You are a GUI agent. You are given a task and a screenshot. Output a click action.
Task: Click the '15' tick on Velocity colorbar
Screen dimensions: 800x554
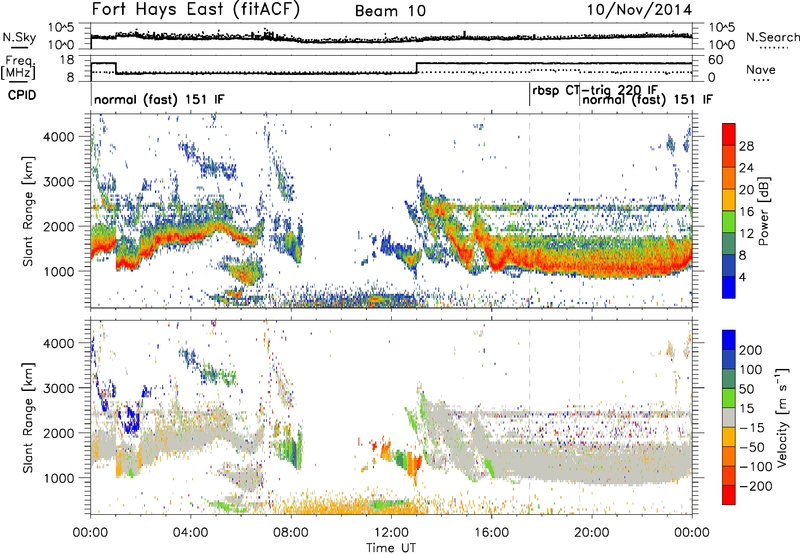[x=747, y=408]
